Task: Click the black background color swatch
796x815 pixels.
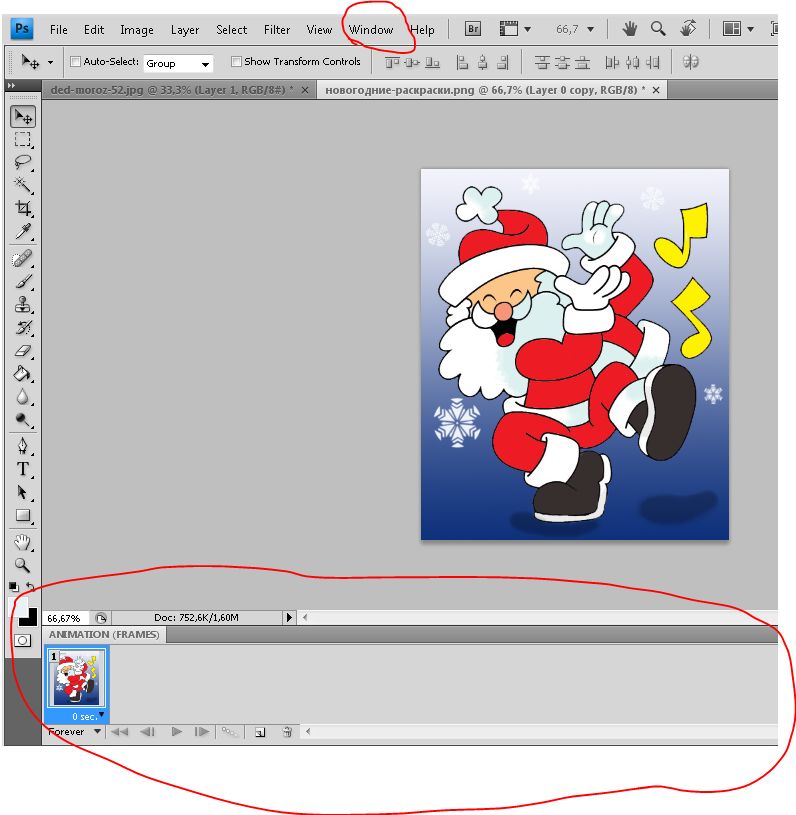Action: pyautogui.click(x=31, y=619)
